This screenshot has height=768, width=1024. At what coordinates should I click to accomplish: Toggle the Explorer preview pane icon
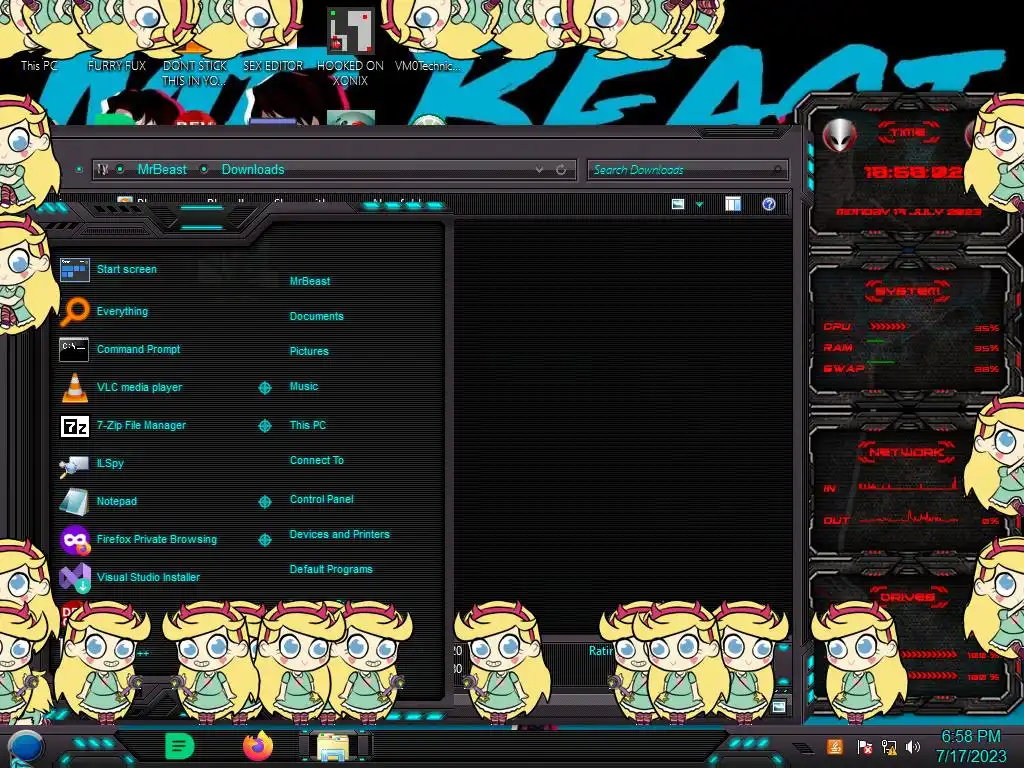click(x=733, y=204)
